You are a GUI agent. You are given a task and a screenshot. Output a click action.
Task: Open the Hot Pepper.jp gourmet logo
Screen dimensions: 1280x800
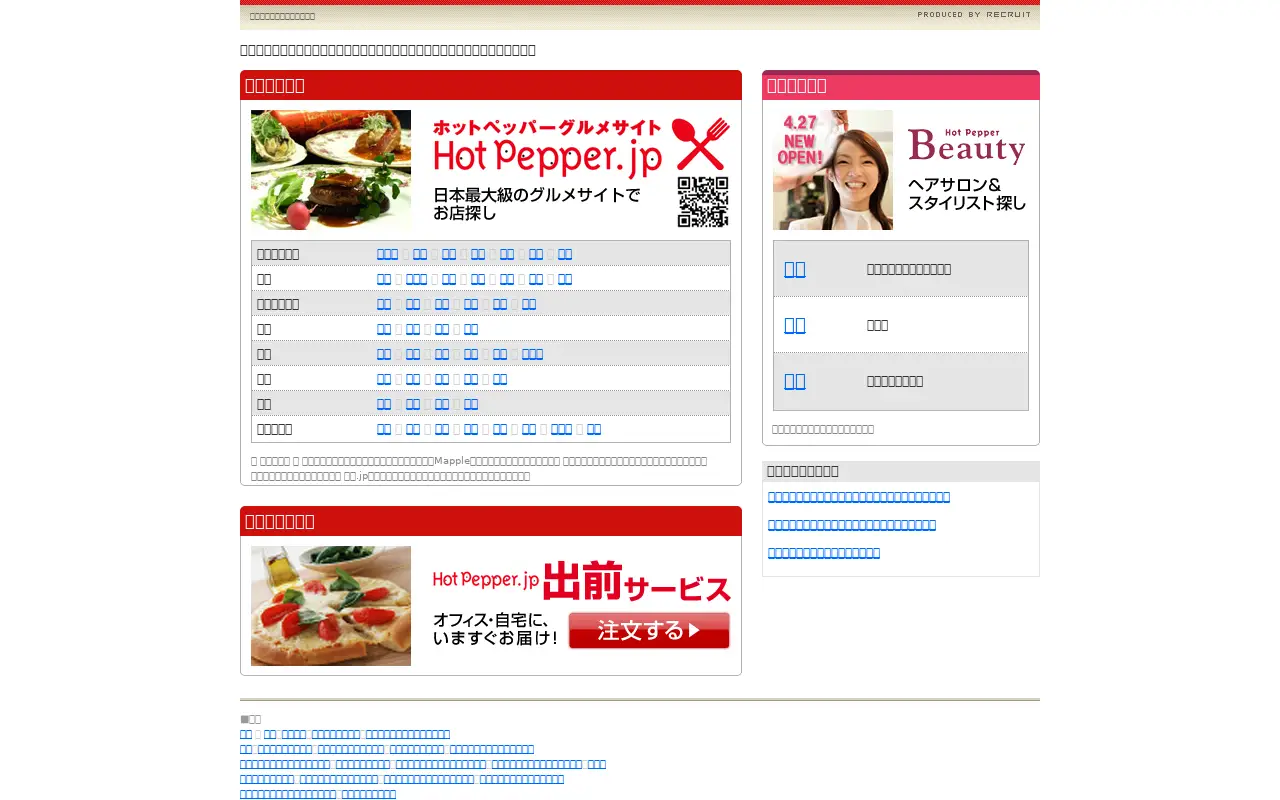tap(547, 157)
